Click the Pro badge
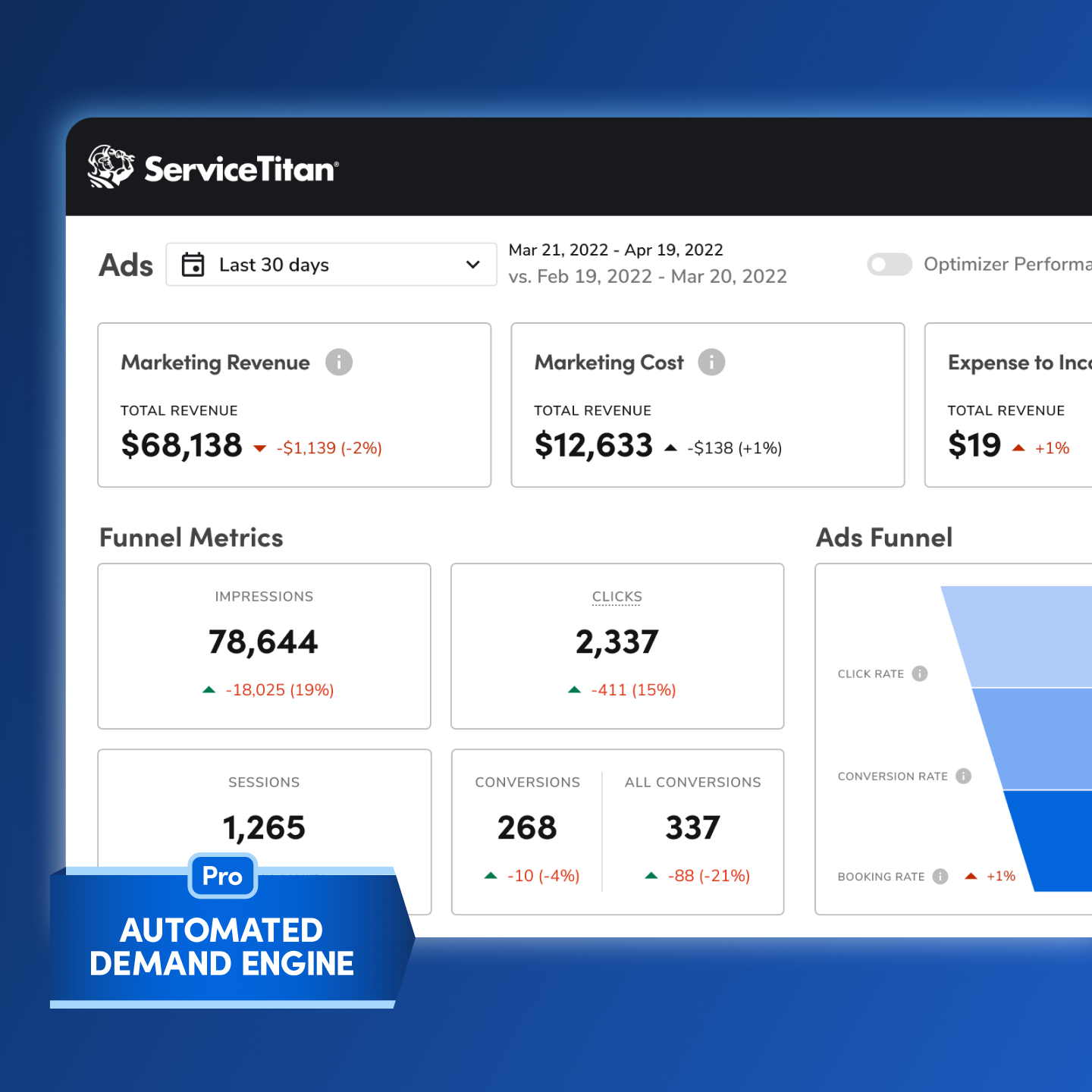 pos(221,877)
